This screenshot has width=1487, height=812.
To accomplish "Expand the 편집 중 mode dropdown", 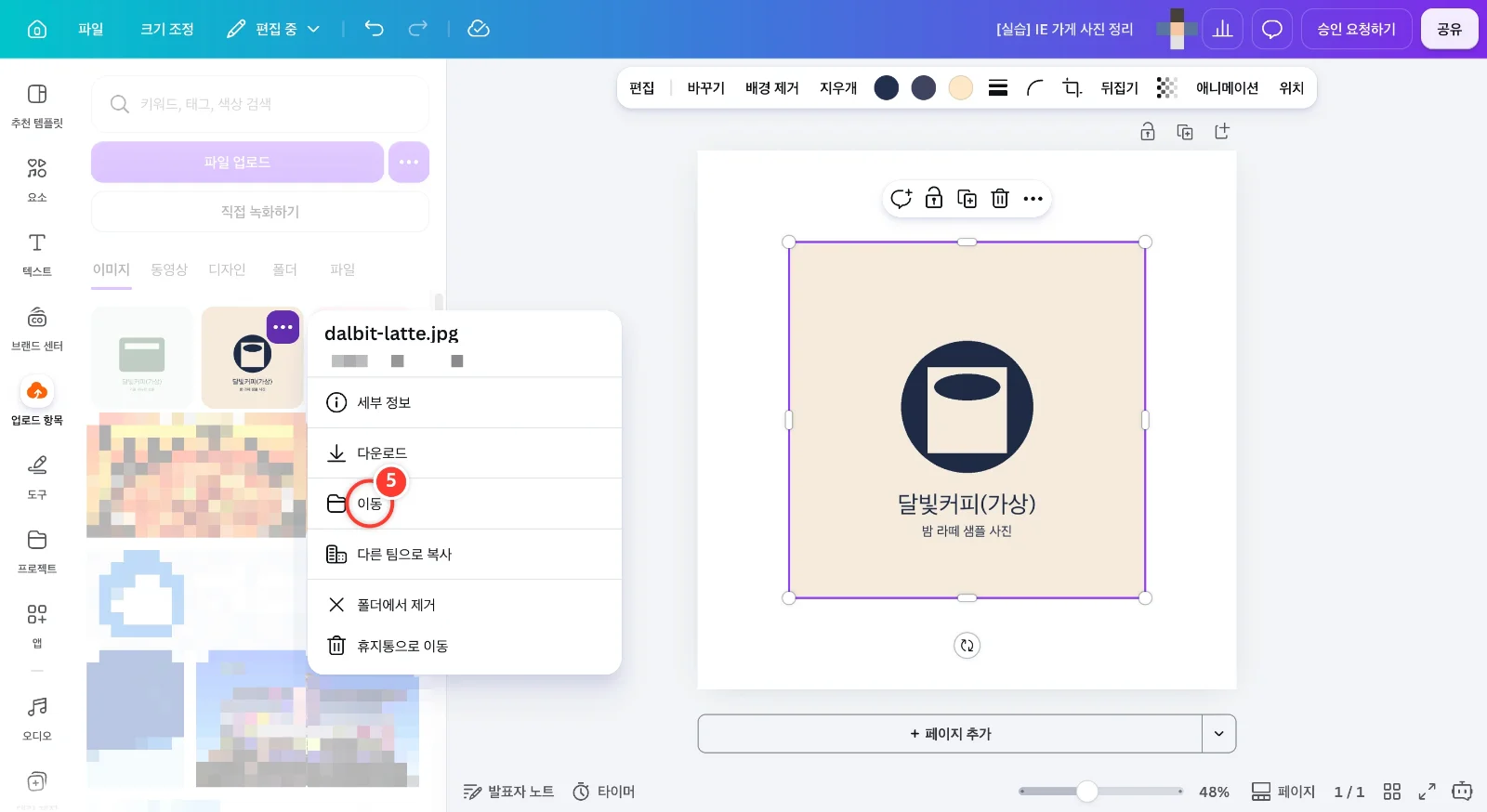I will 273,29.
